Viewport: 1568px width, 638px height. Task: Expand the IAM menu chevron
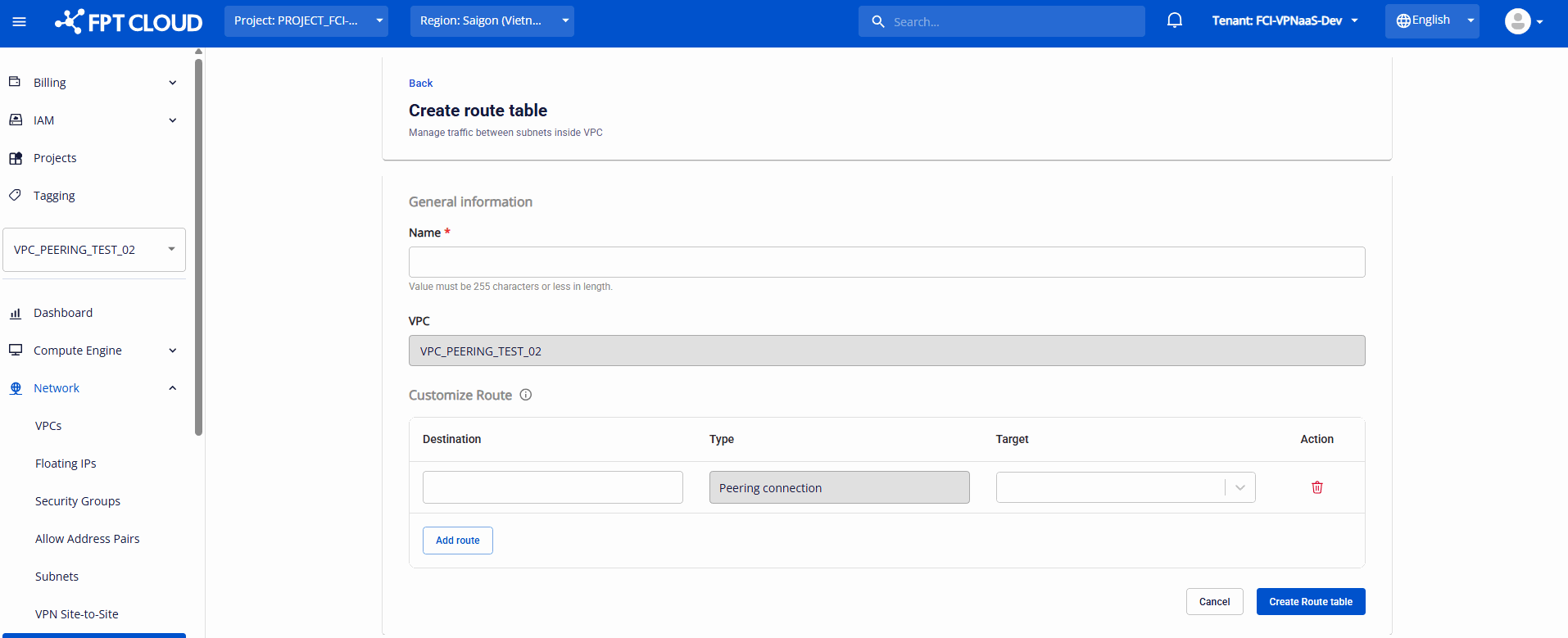173,120
